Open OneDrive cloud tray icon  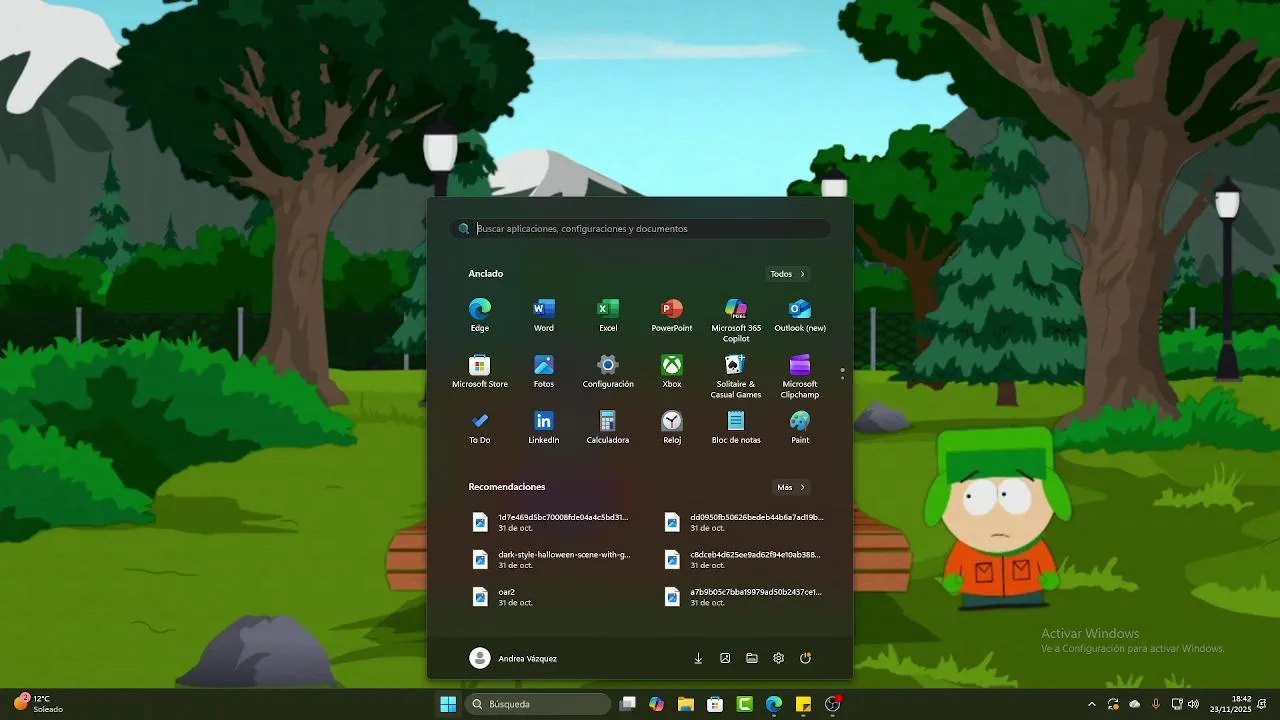(x=1134, y=704)
